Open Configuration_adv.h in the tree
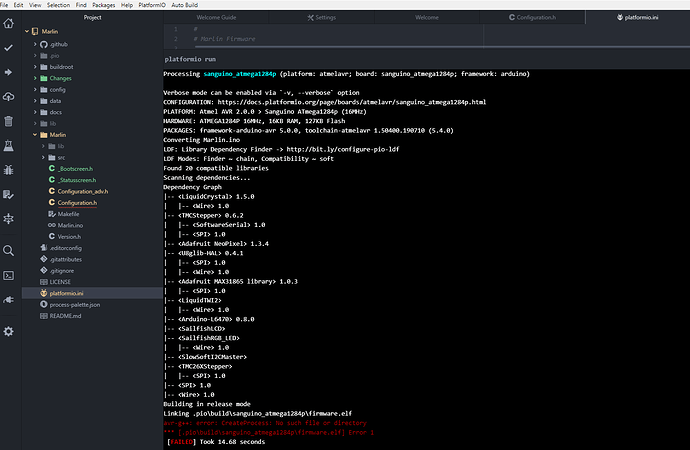 (x=83, y=191)
